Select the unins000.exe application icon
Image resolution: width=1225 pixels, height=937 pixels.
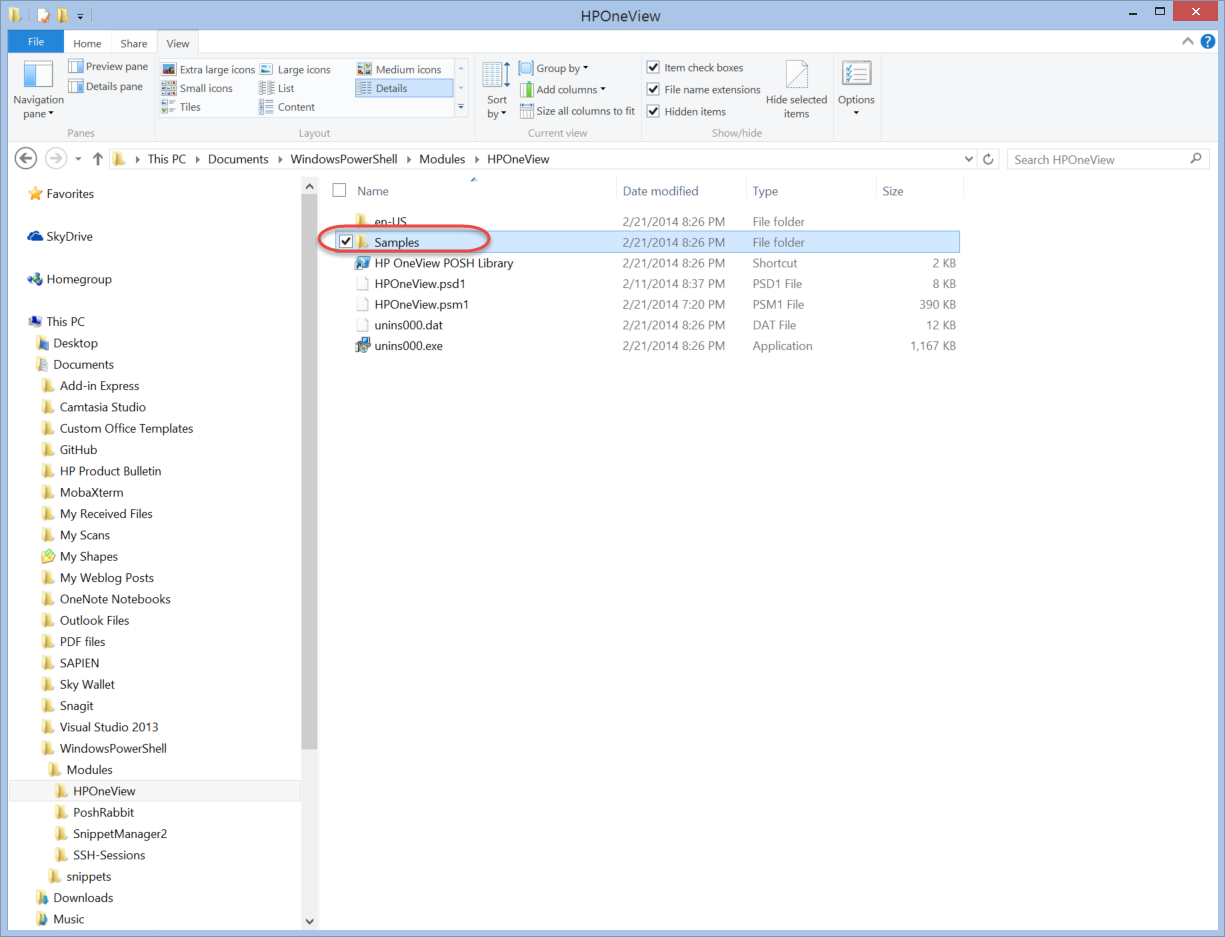point(363,346)
